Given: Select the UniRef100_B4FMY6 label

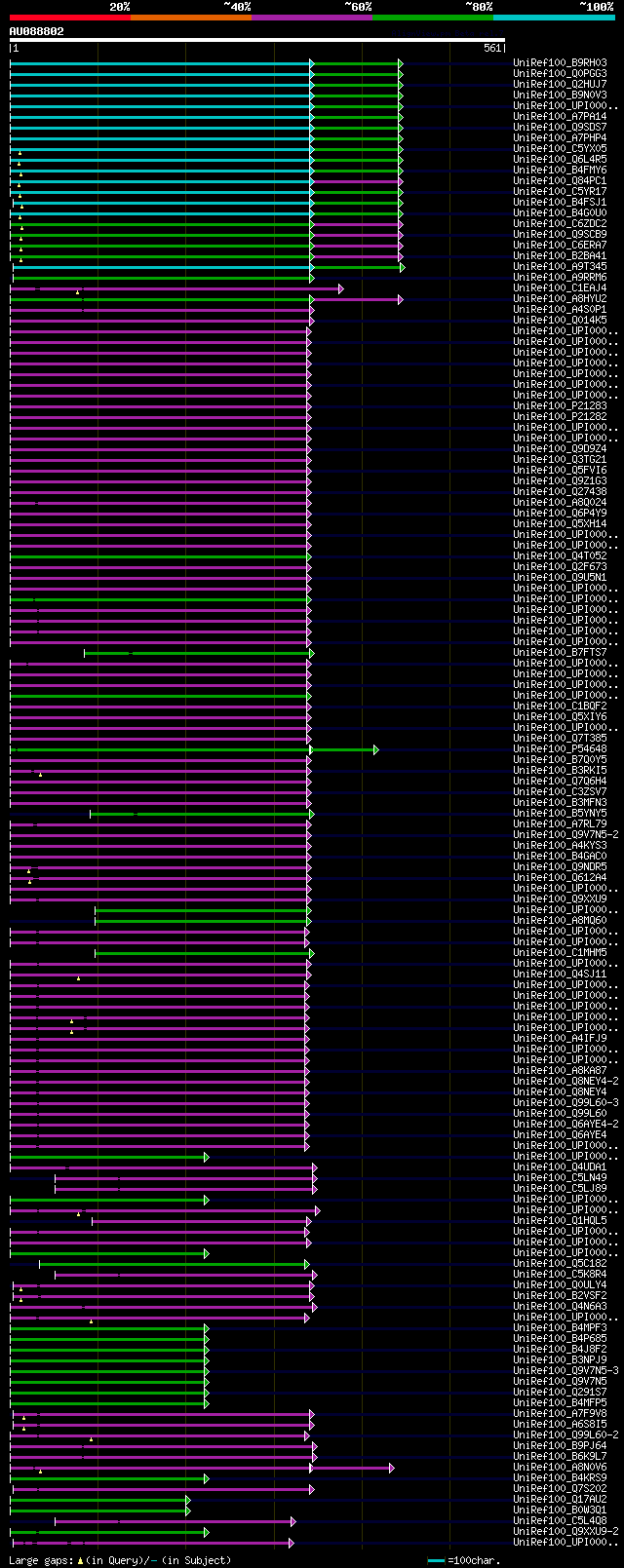Looking at the screenshot, I should tap(561, 170).
